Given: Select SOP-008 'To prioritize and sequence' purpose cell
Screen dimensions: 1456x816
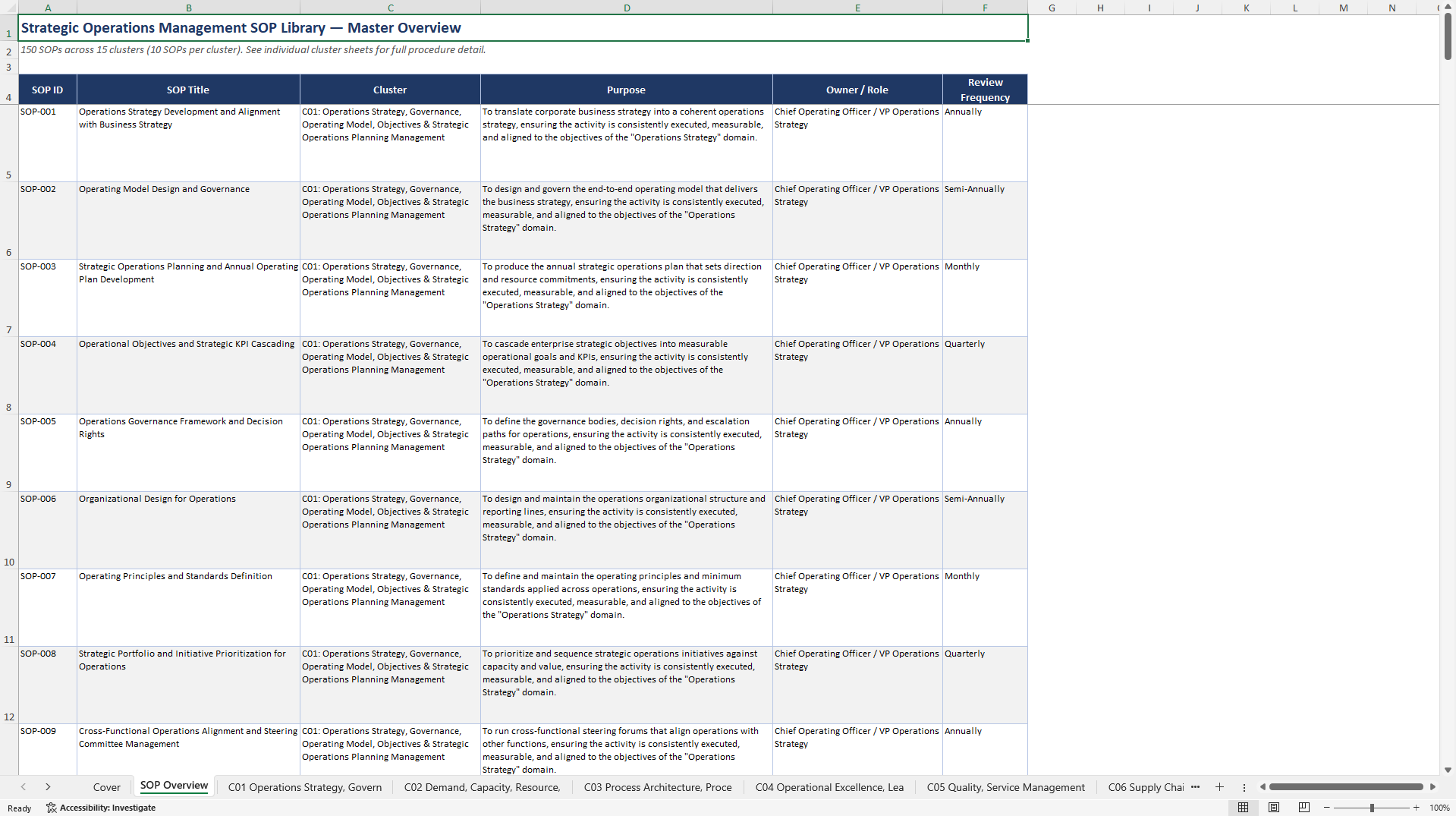Looking at the screenshot, I should pos(627,685).
